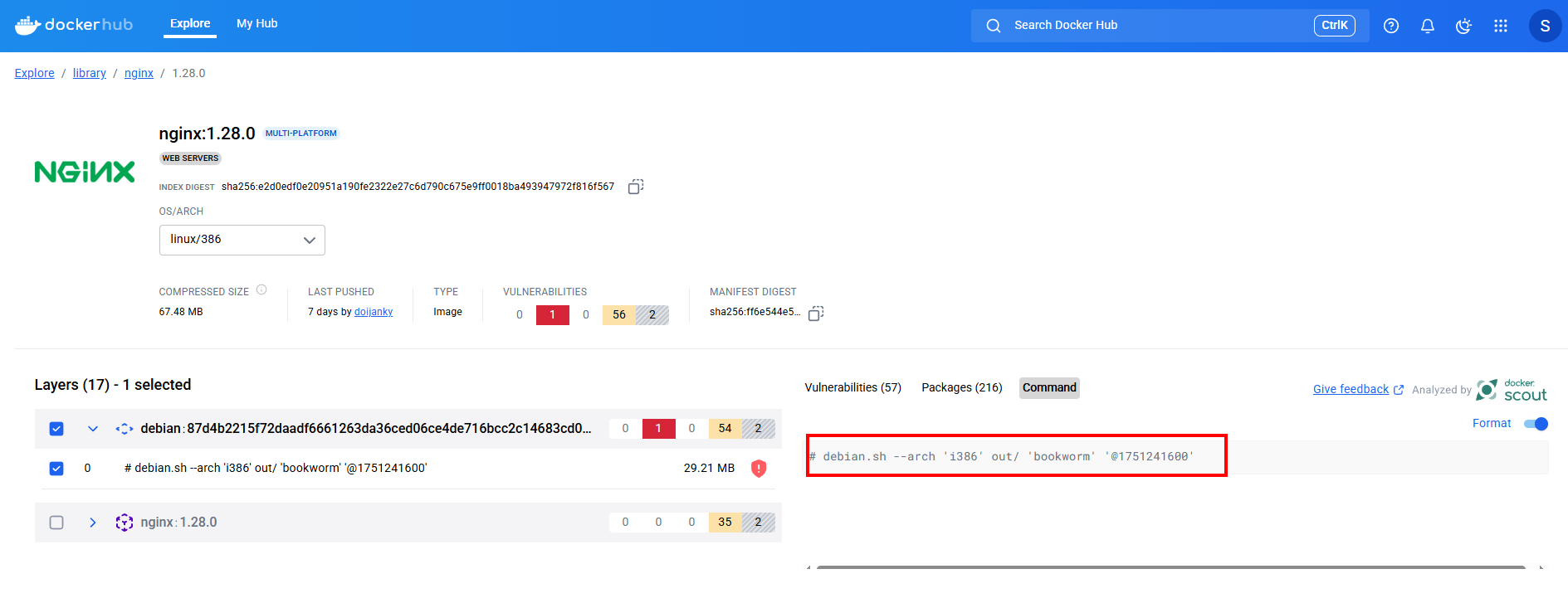Open the user avatar S menu
The image size is (1568, 603).
pyautogui.click(x=1545, y=26)
